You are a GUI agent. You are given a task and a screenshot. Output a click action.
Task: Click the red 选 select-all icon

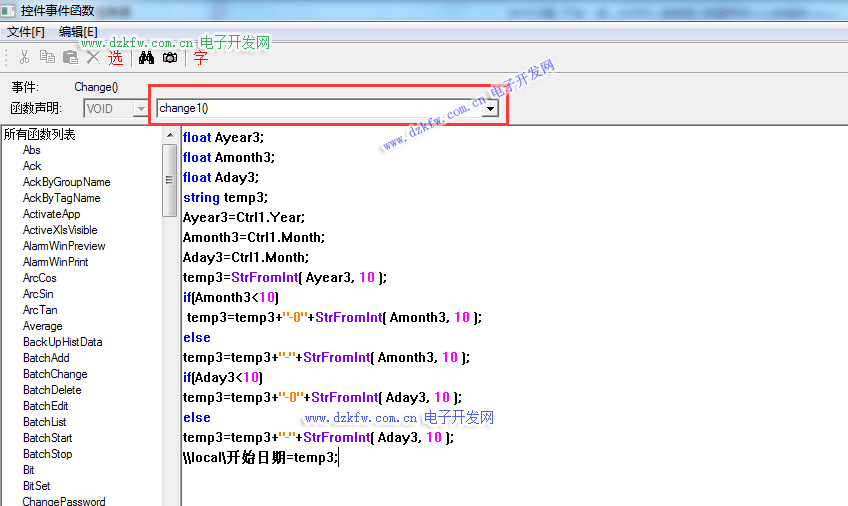(116, 58)
